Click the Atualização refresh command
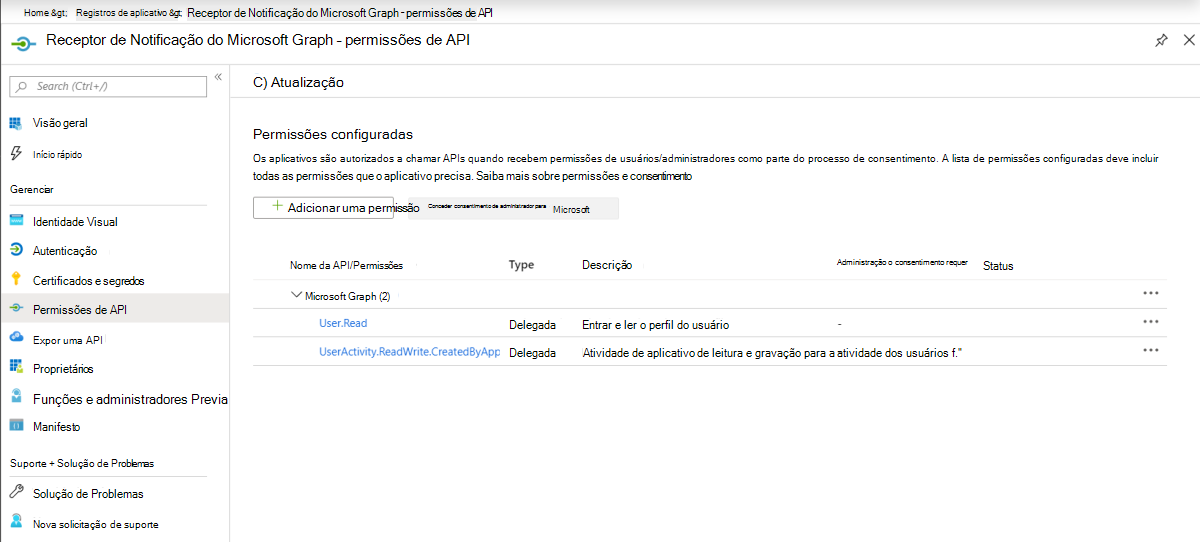Viewport: 1200px width, 542px height. (298, 83)
